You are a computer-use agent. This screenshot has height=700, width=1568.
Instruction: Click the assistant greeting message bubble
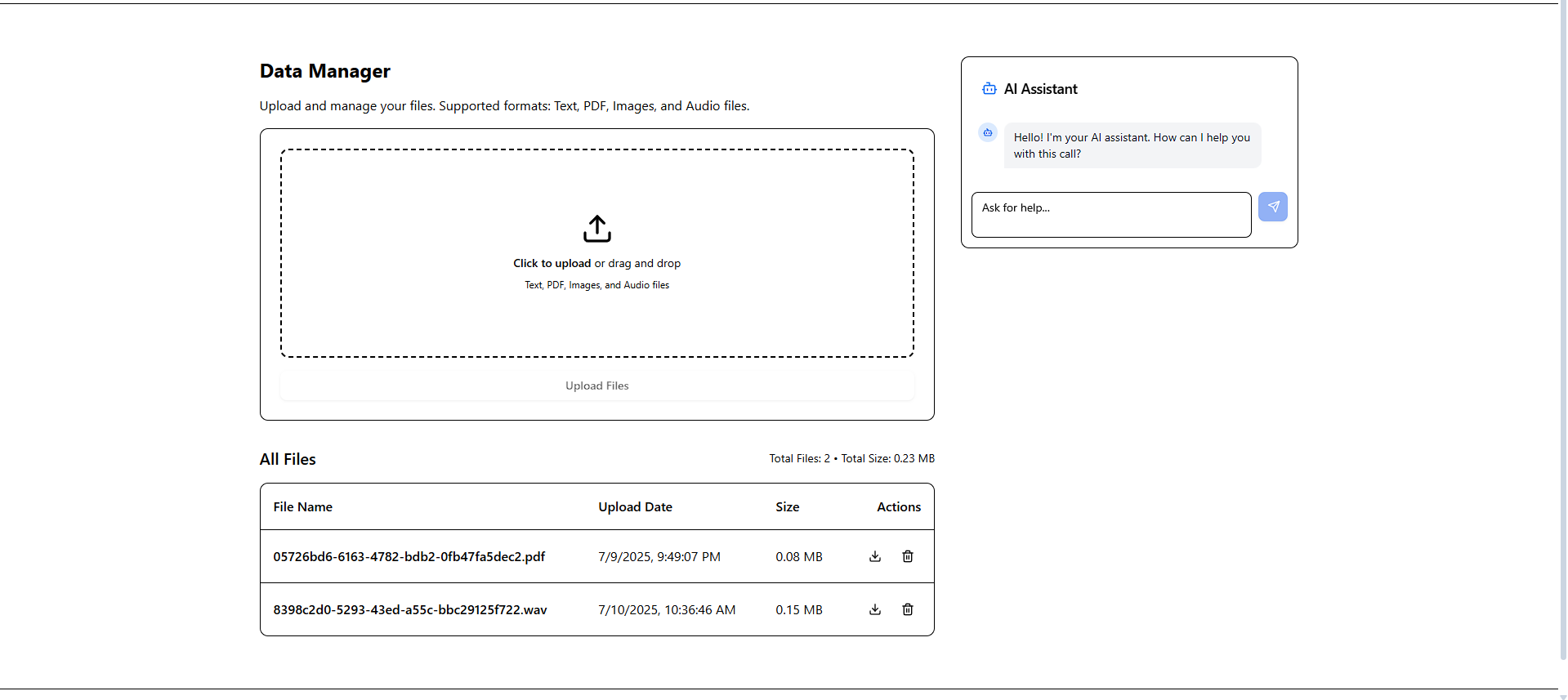(1132, 145)
